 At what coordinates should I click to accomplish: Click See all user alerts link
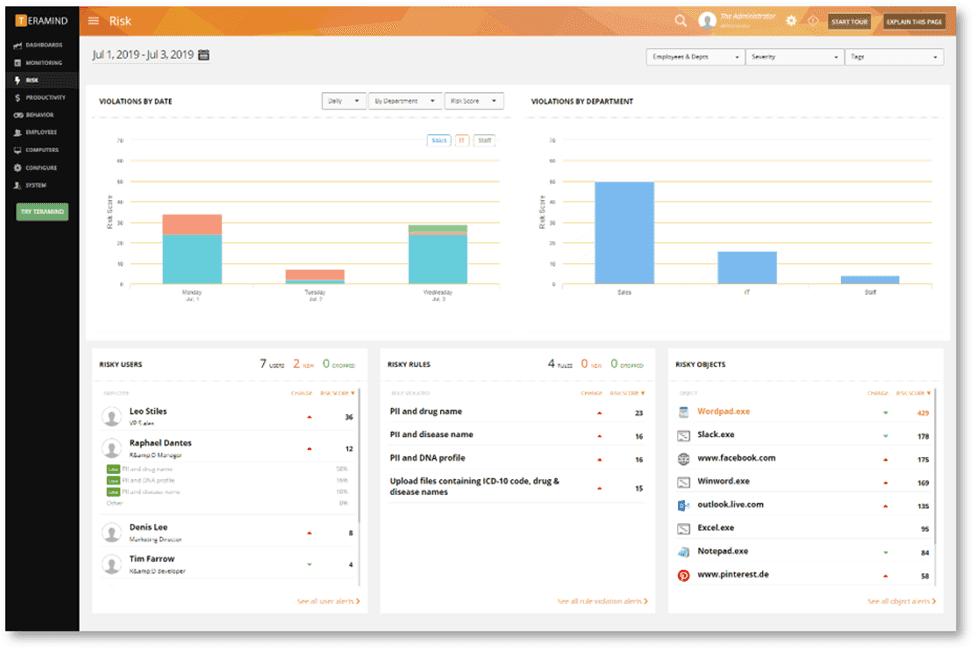point(328,601)
